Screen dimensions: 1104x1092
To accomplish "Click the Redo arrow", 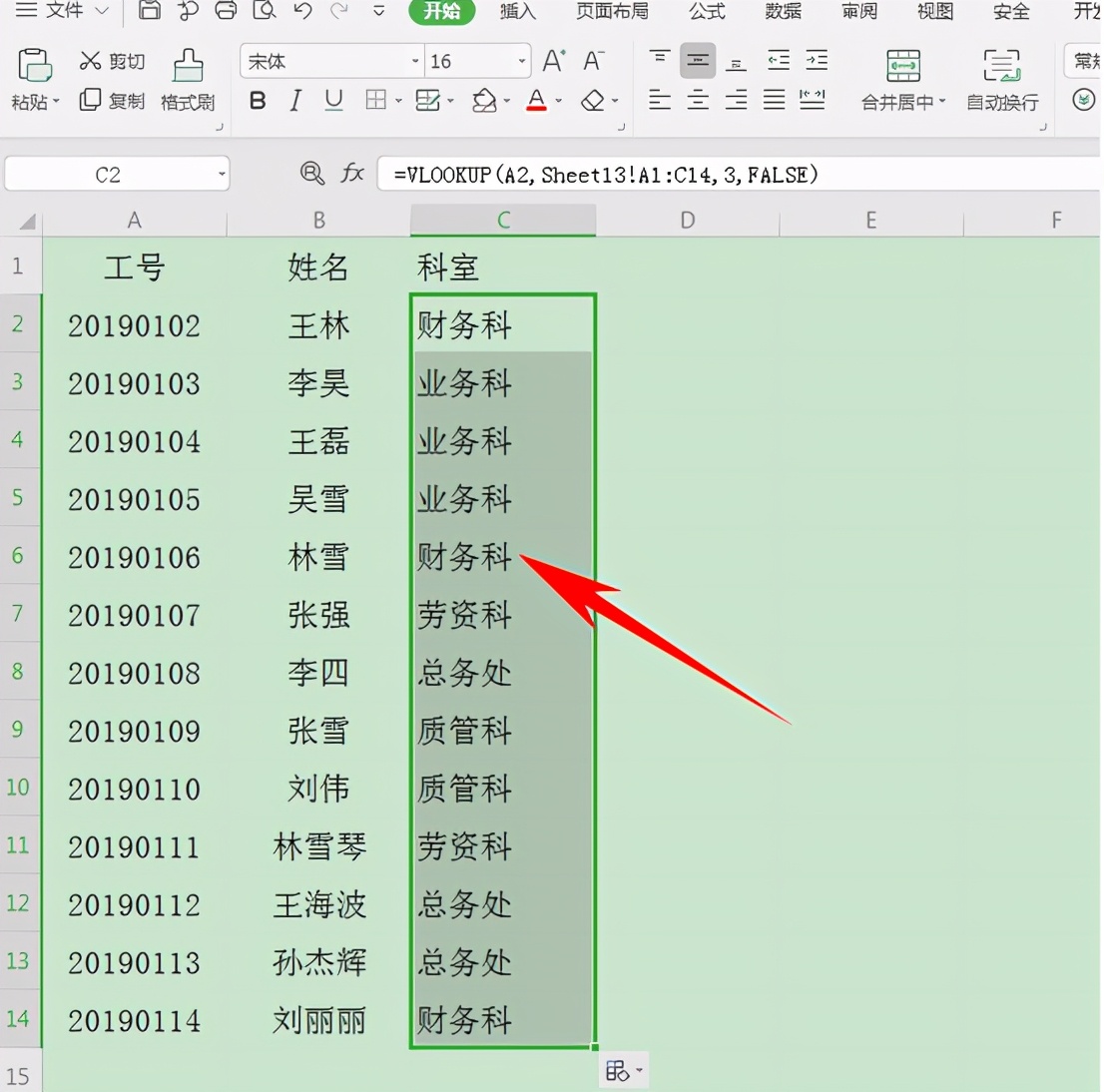I will [x=340, y=10].
